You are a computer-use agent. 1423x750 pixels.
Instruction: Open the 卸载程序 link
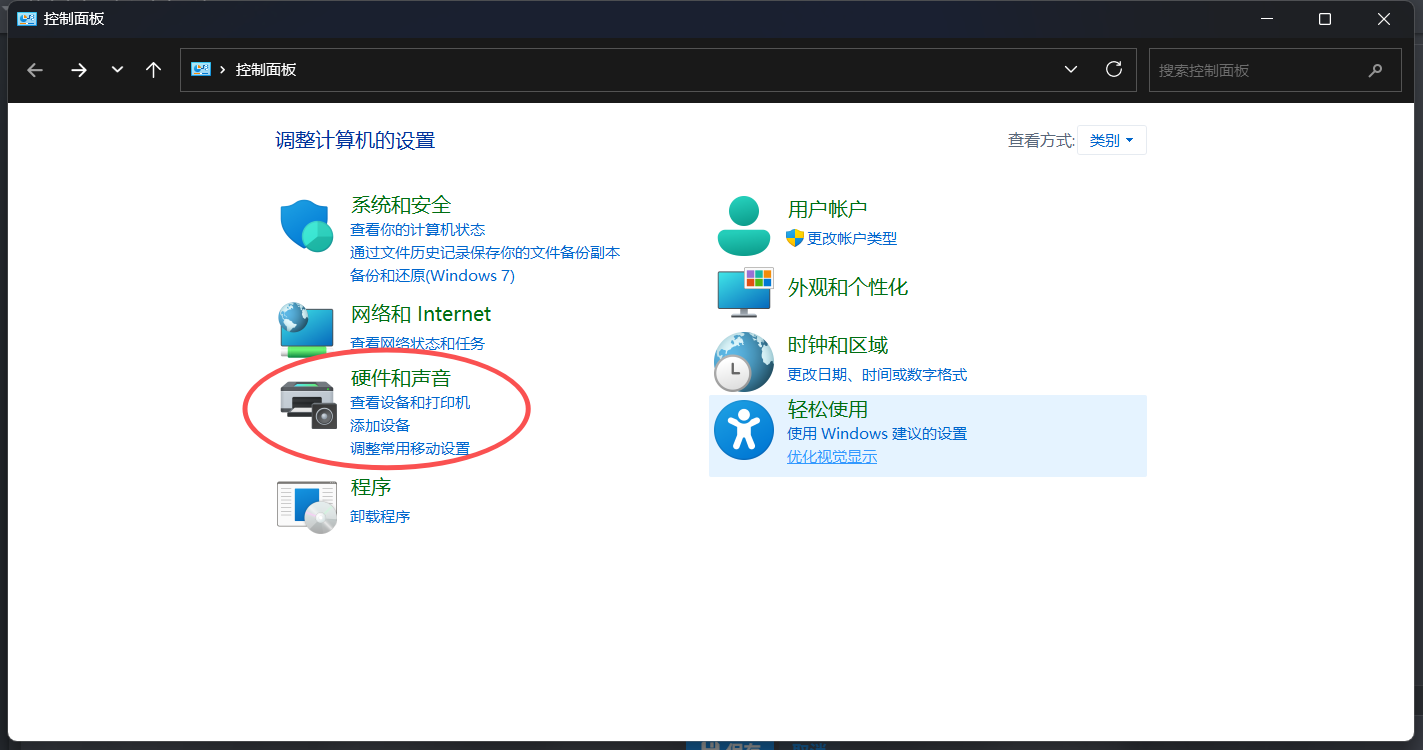coord(380,517)
